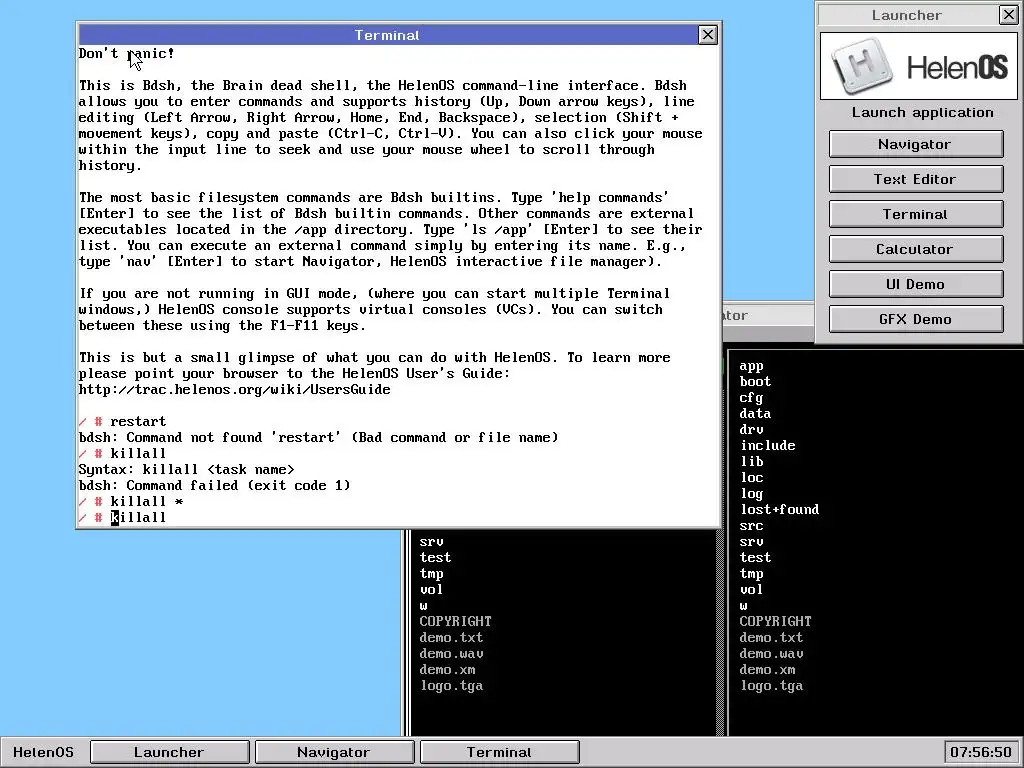Select demo.txt in Navigator right panel
Screen dimensions: 1024x768
[x=771, y=637]
